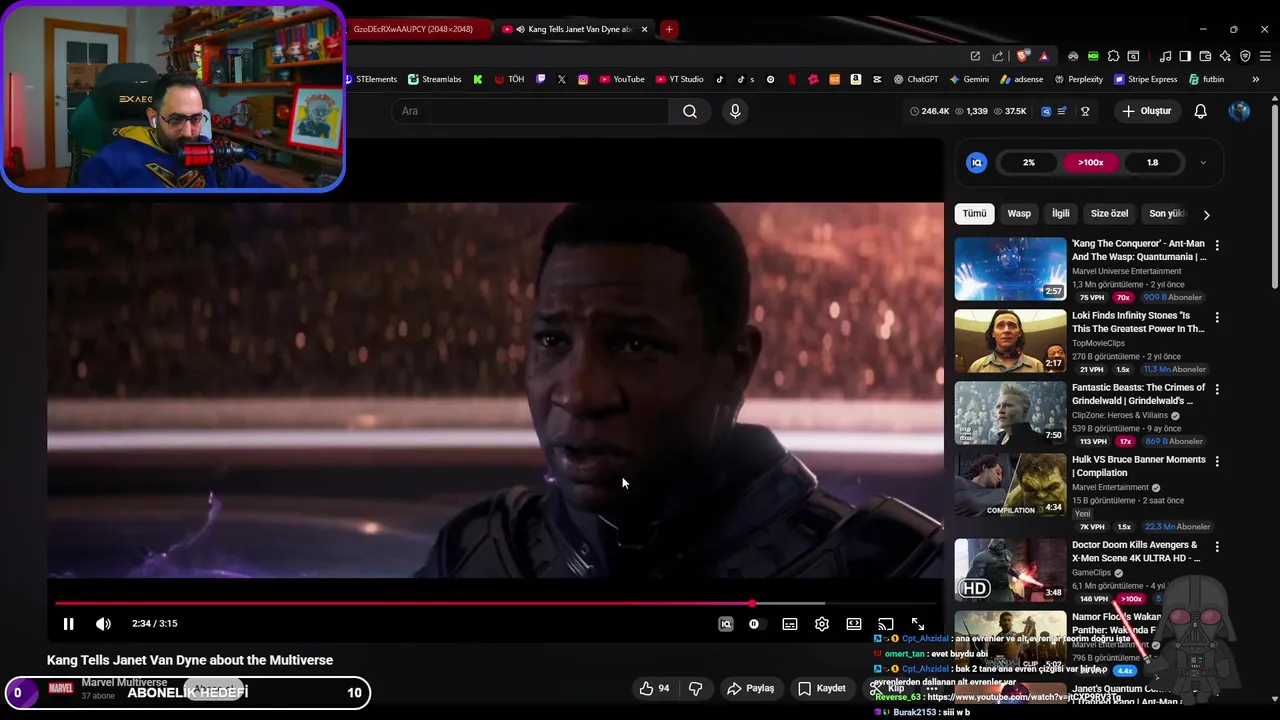Open the Netflix bookmark icon

792,79
